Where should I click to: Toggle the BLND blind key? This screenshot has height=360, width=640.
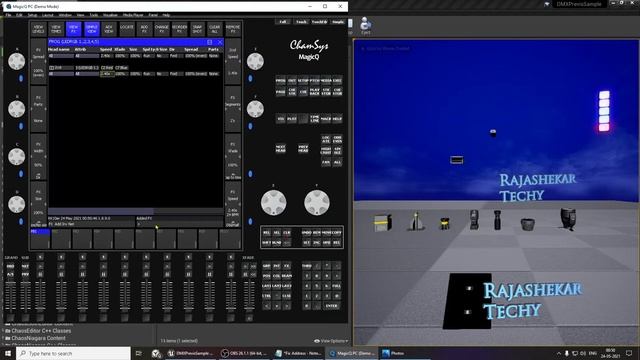(277, 242)
